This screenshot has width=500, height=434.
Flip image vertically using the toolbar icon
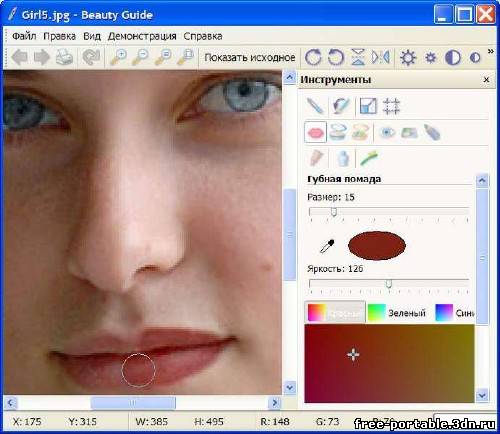(358, 57)
